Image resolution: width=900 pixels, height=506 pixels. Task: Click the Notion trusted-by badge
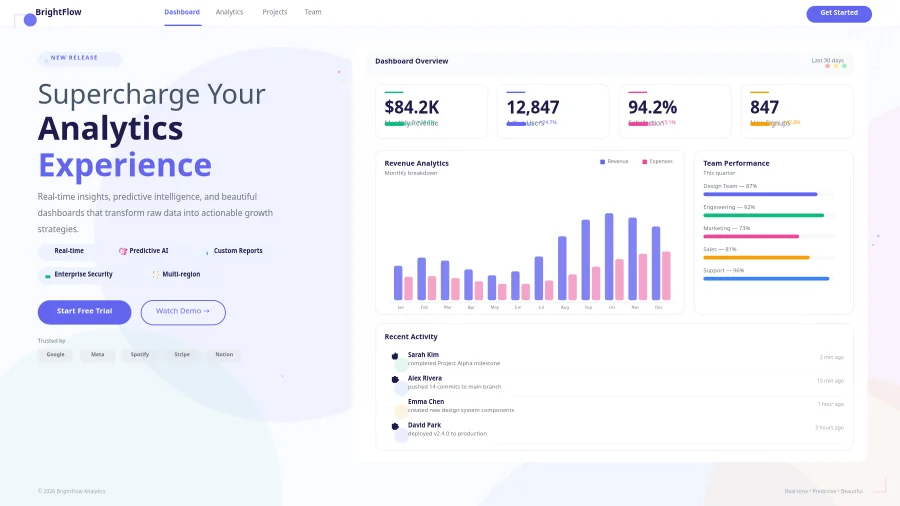point(224,355)
